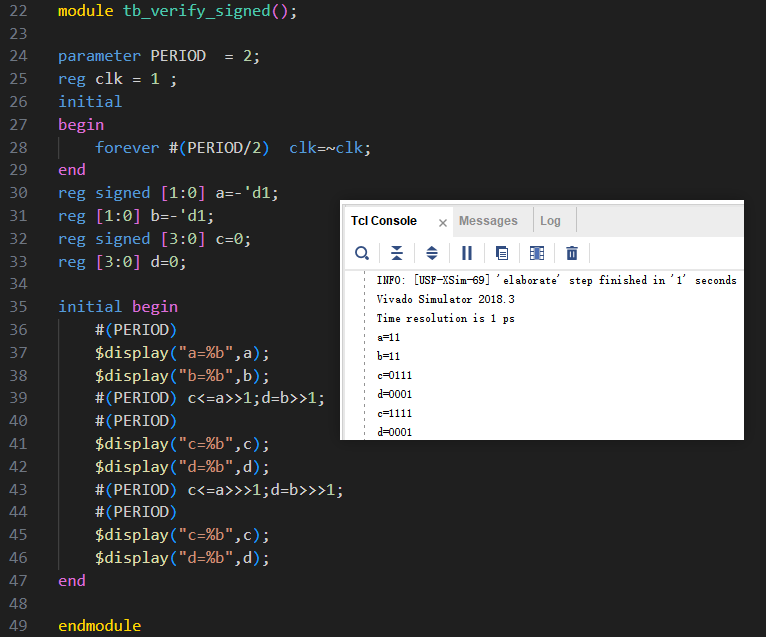766x637 pixels.
Task: Open the Log tab
Action: coord(550,221)
